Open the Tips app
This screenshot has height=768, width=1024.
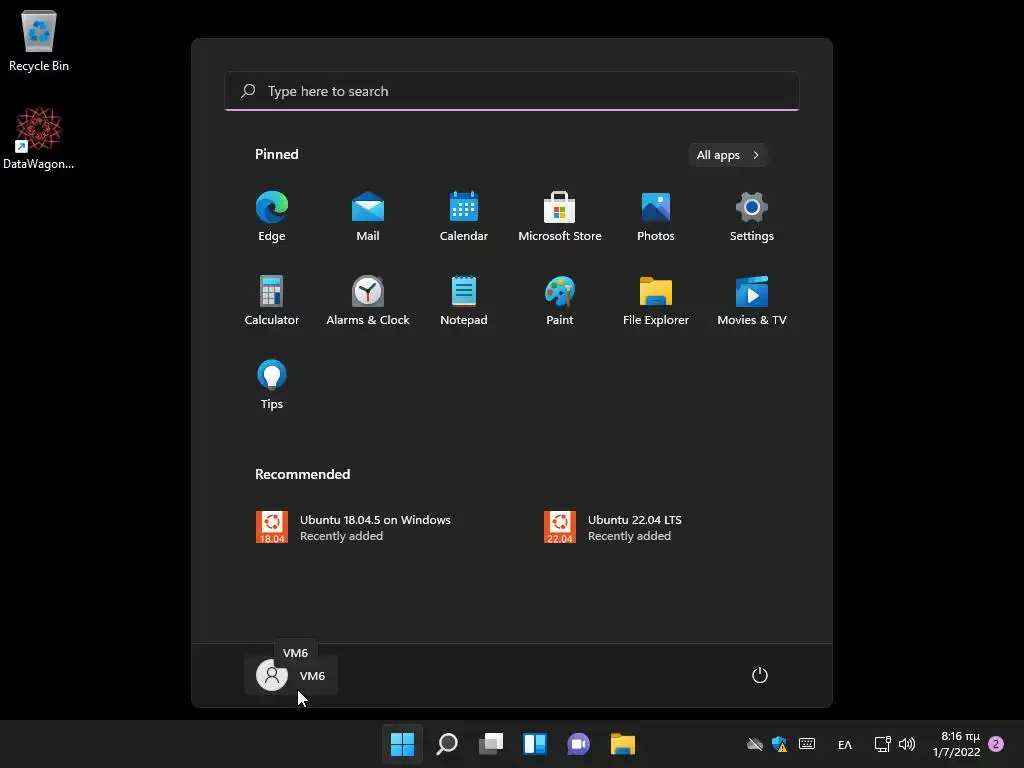click(272, 385)
